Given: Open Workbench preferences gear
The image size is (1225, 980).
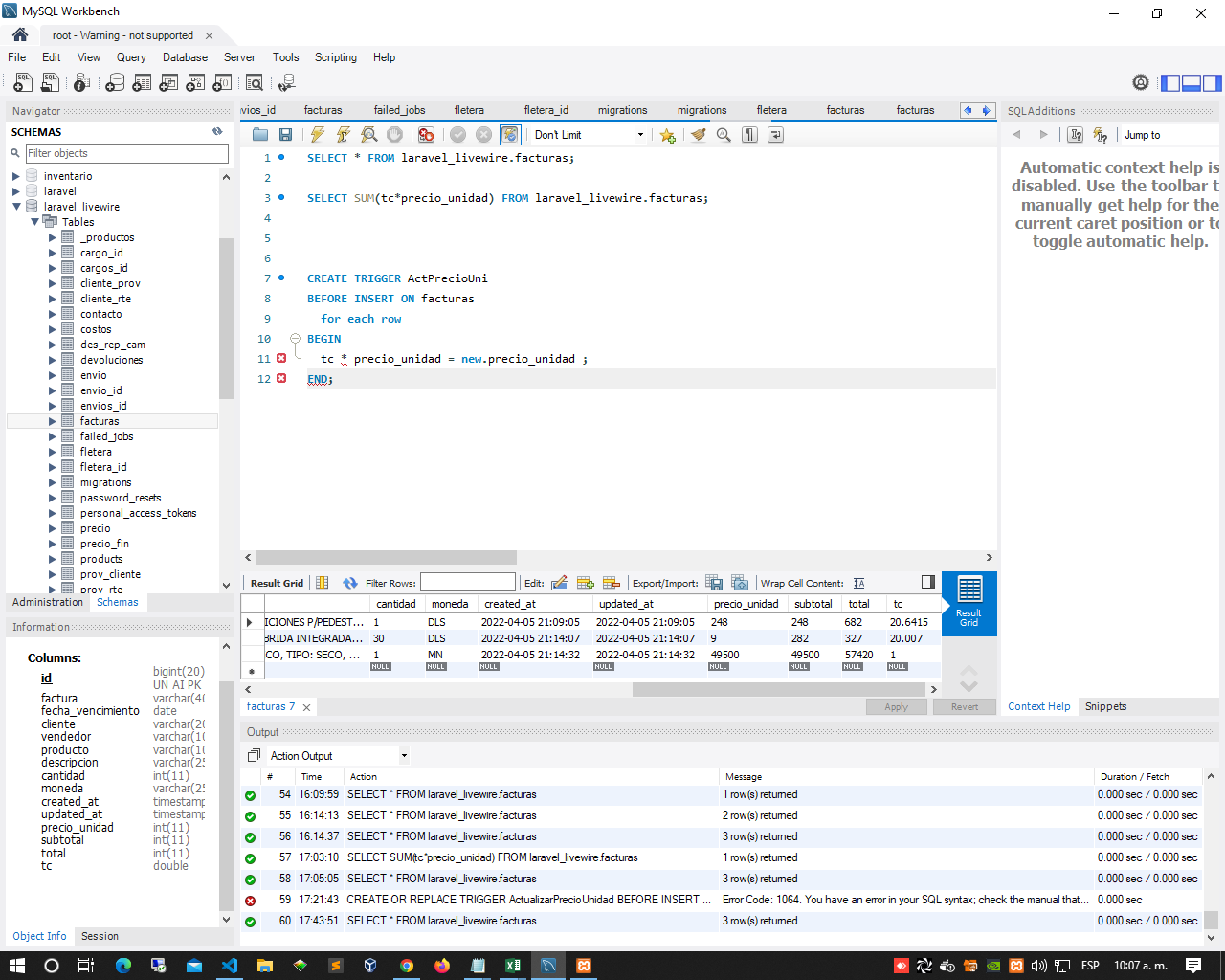Looking at the screenshot, I should coord(1141,83).
